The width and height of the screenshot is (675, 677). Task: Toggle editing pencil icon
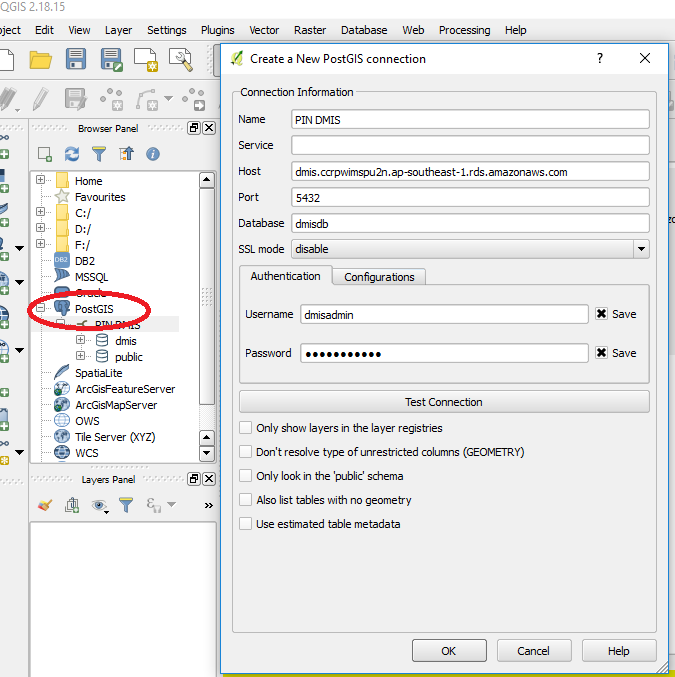point(41,99)
